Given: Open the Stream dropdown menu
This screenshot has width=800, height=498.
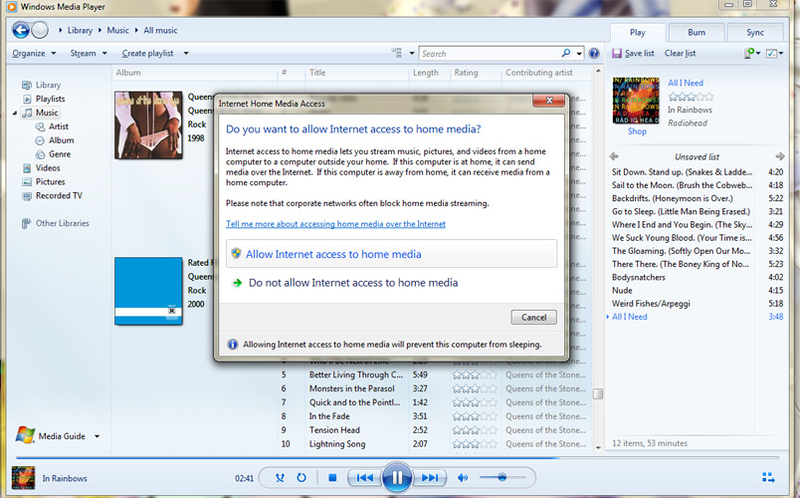Looking at the screenshot, I should click(x=88, y=53).
